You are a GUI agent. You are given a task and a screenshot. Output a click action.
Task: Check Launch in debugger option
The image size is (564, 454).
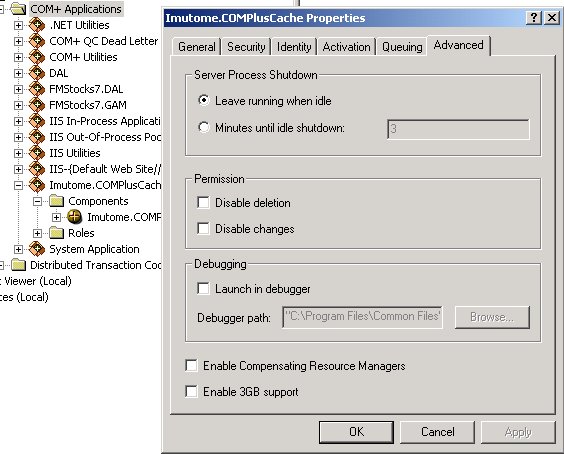click(203, 289)
